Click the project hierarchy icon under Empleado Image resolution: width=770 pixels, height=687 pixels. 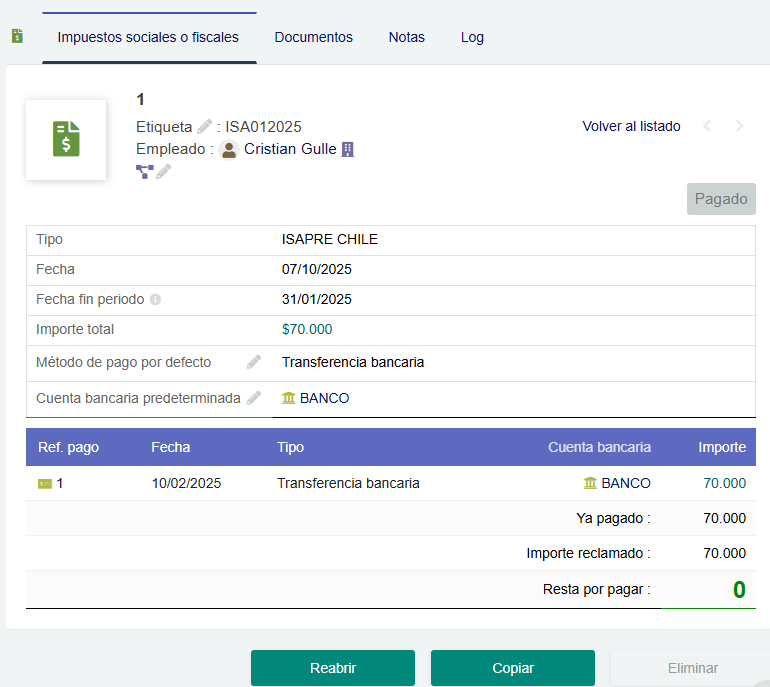pos(144,171)
